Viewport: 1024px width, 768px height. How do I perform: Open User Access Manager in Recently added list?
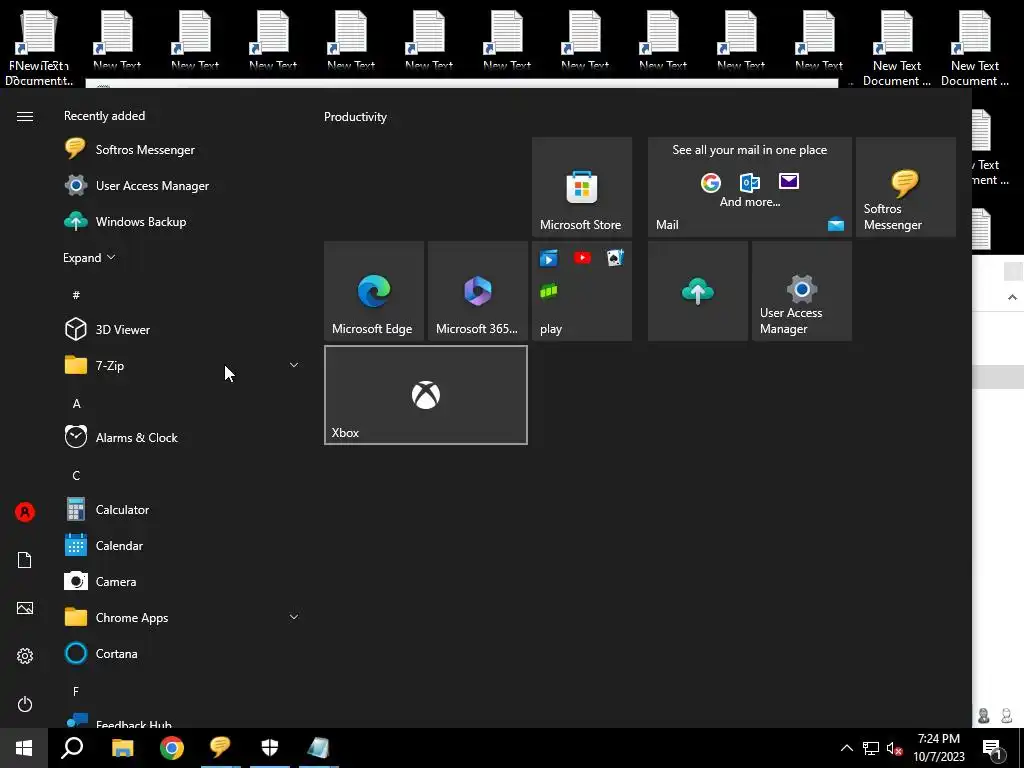(x=182, y=185)
